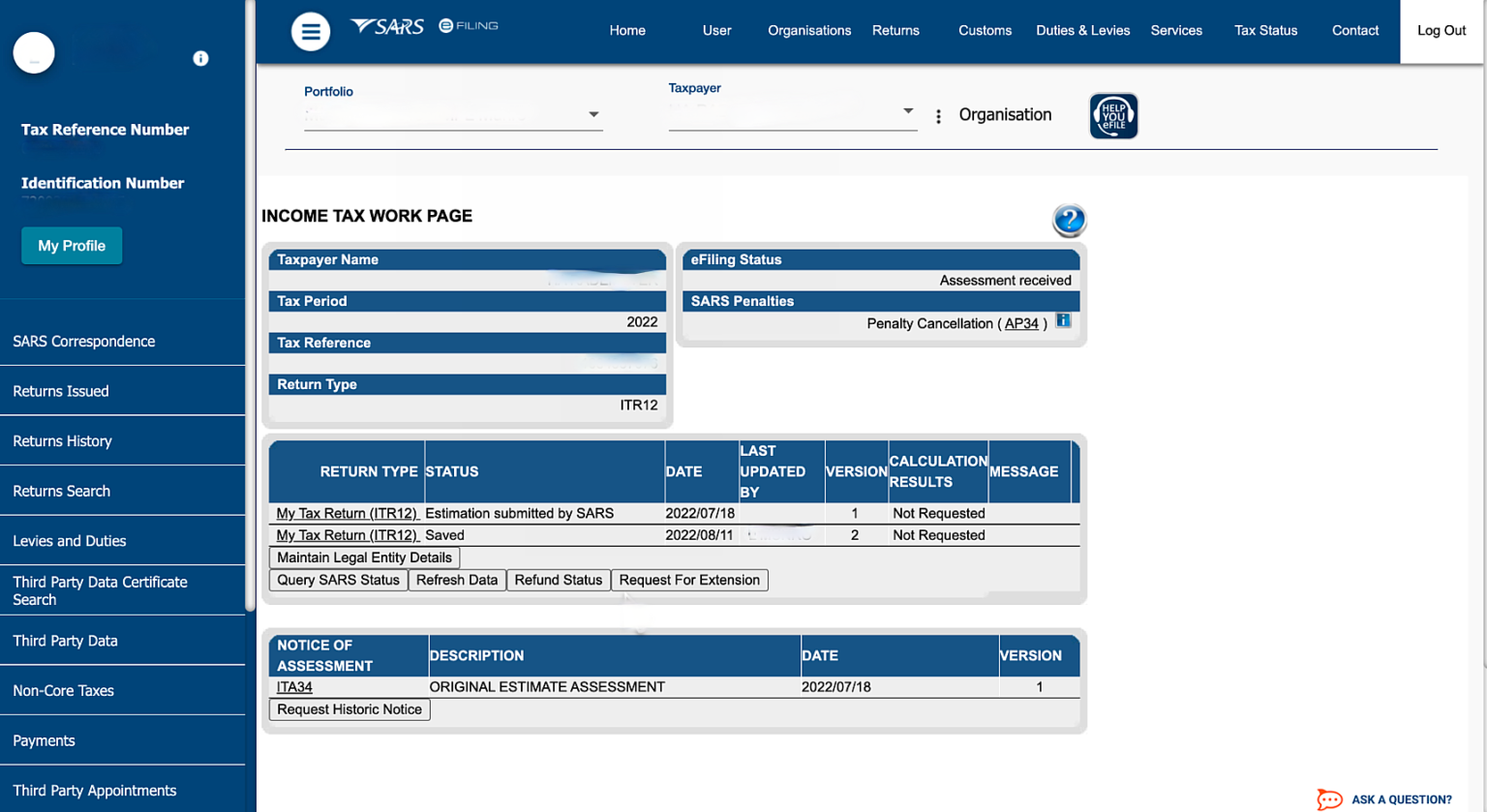
Task: Open the Services menu
Action: point(1176,31)
